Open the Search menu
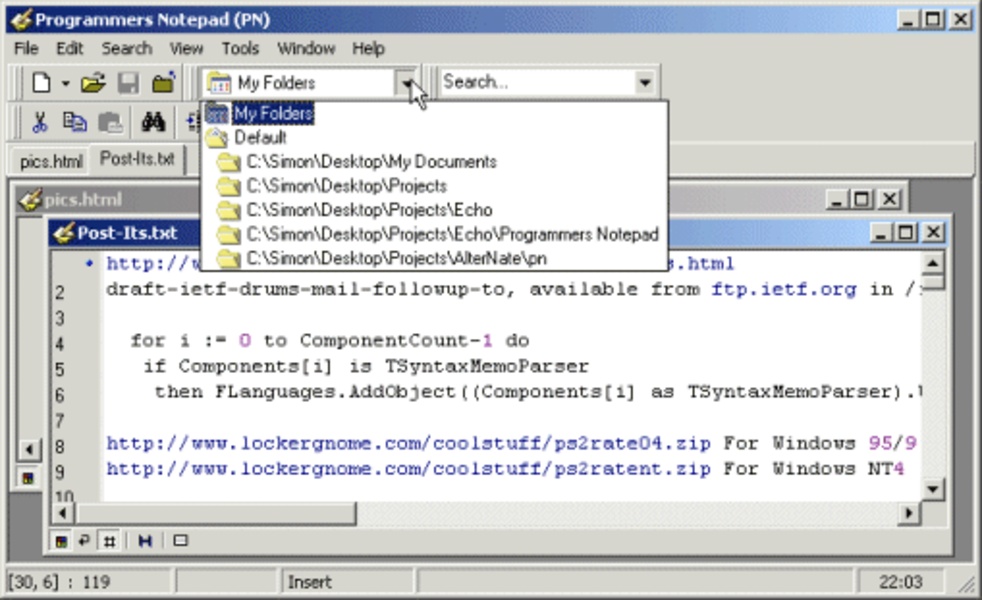This screenshot has height=600, width=982. click(x=127, y=48)
